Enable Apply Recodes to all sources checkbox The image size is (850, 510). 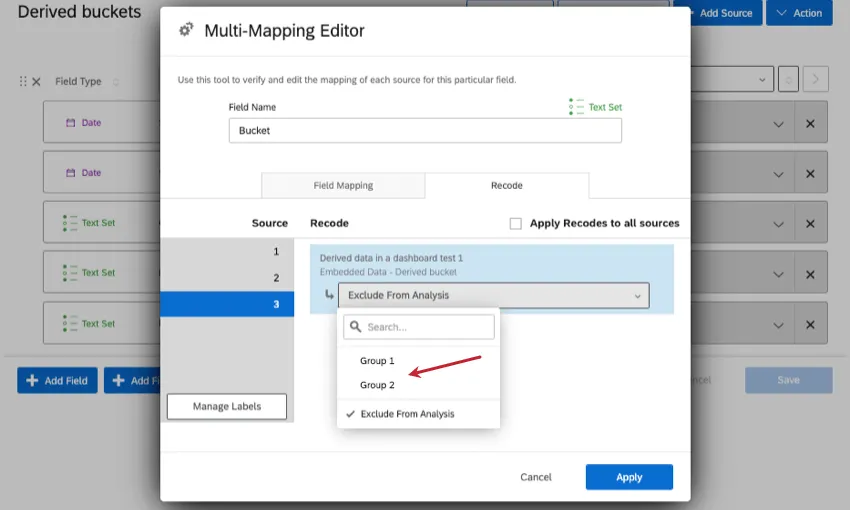click(516, 223)
